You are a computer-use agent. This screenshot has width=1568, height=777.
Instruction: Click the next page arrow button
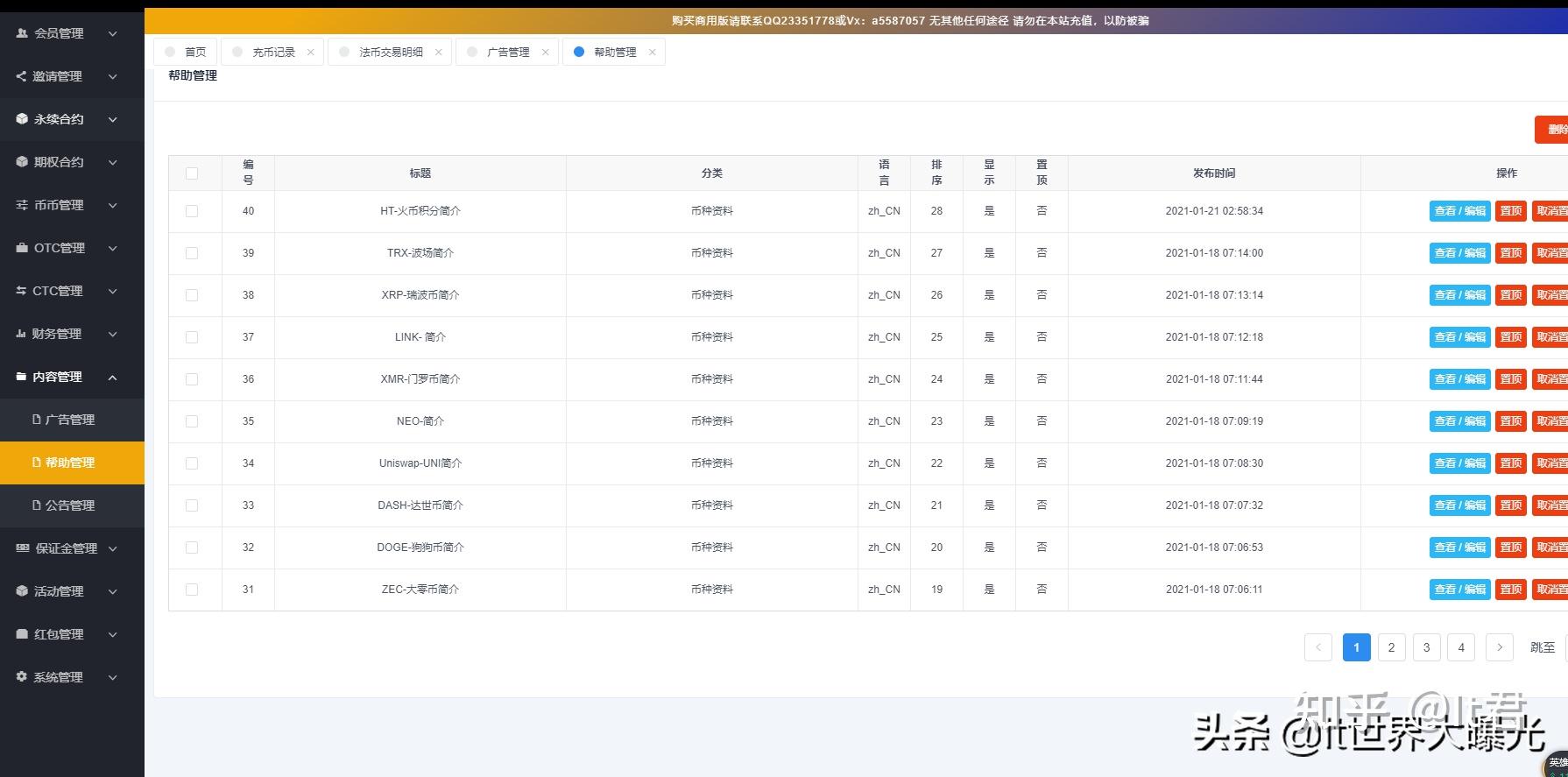pos(1500,647)
